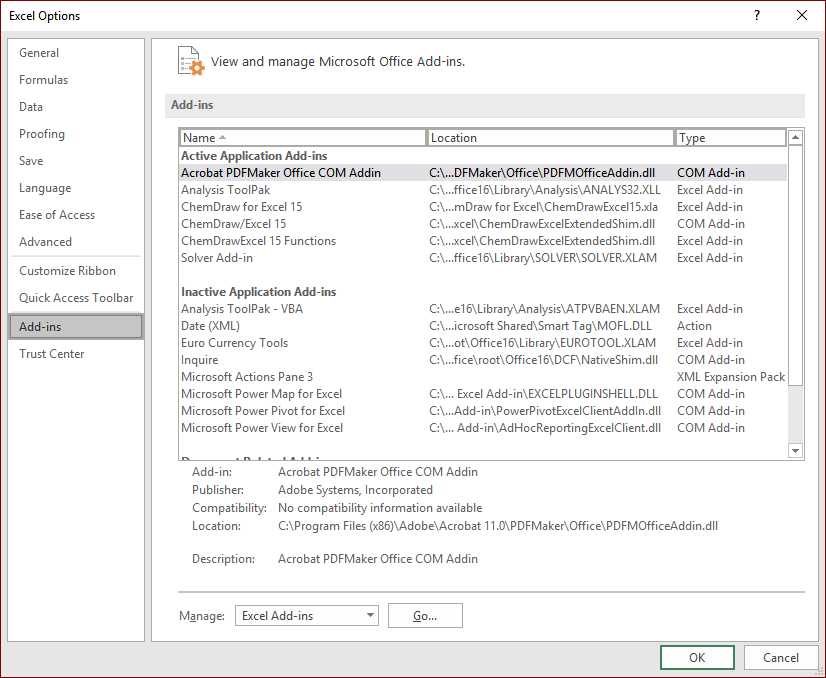Sort add-ins by the Name column
The height and width of the screenshot is (678, 826).
point(302,137)
